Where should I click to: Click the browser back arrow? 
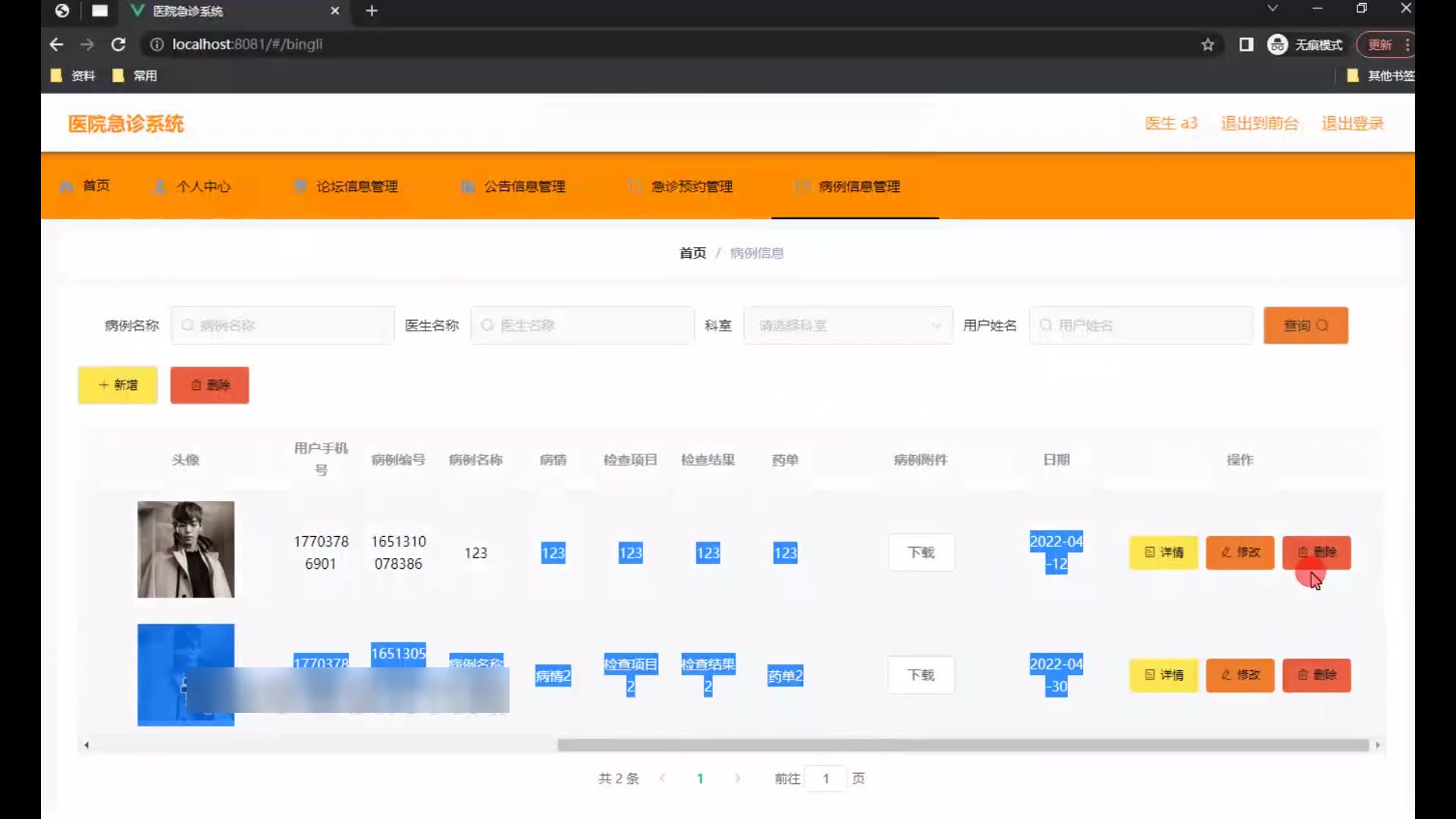(56, 45)
